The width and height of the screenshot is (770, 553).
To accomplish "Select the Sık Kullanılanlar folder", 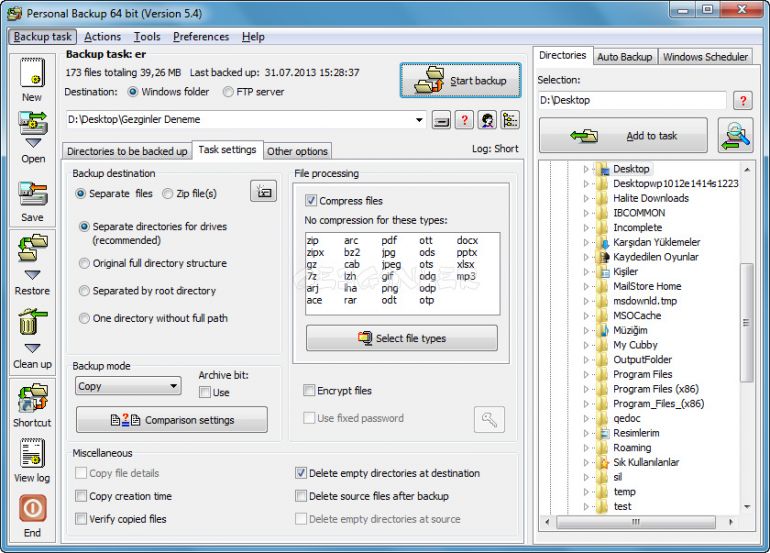I will click(x=646, y=463).
